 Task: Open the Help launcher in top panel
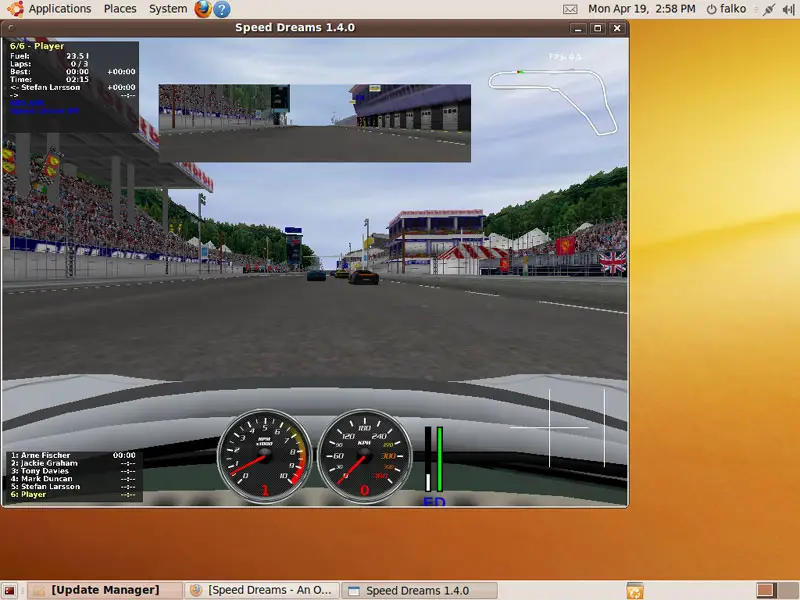(x=221, y=9)
